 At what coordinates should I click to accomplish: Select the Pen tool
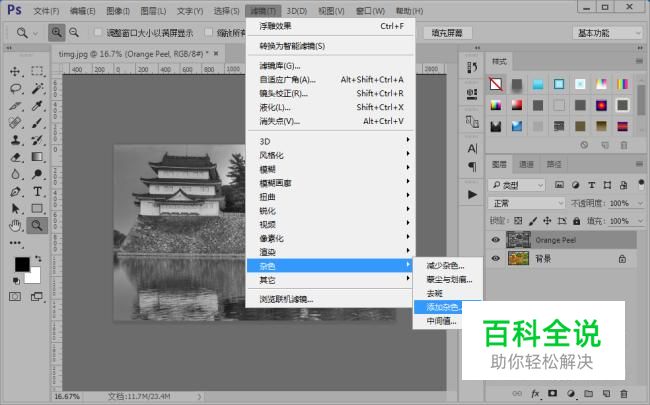(15, 192)
